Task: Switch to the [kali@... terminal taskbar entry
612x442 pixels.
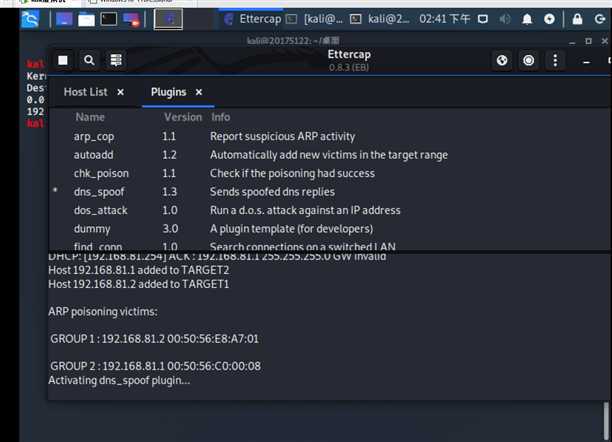Action: tap(315, 19)
